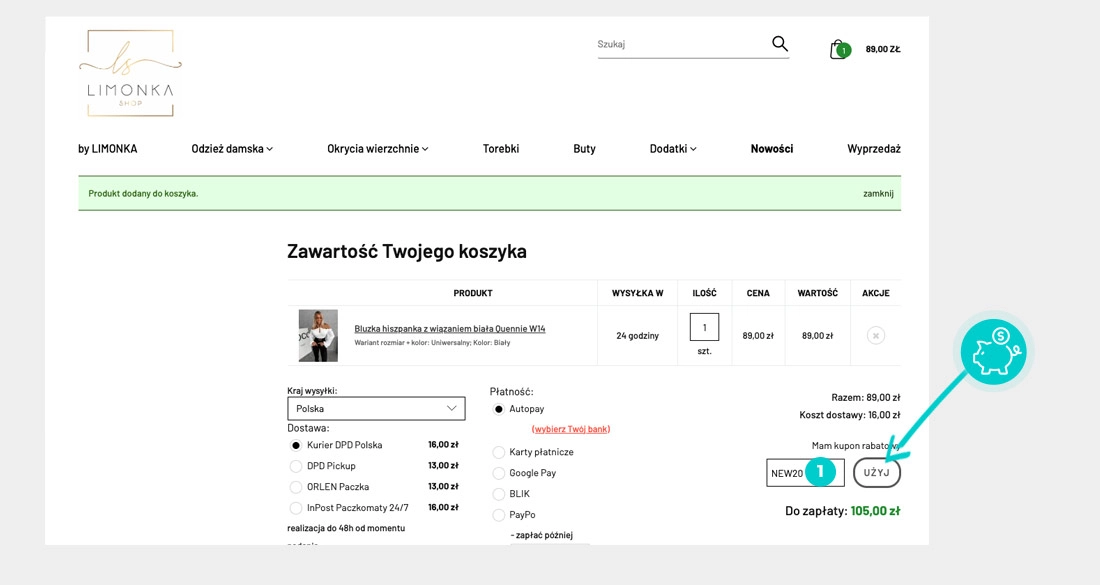The height and width of the screenshot is (585, 1100).
Task: Open the Nowości menu item
Action: (x=771, y=149)
